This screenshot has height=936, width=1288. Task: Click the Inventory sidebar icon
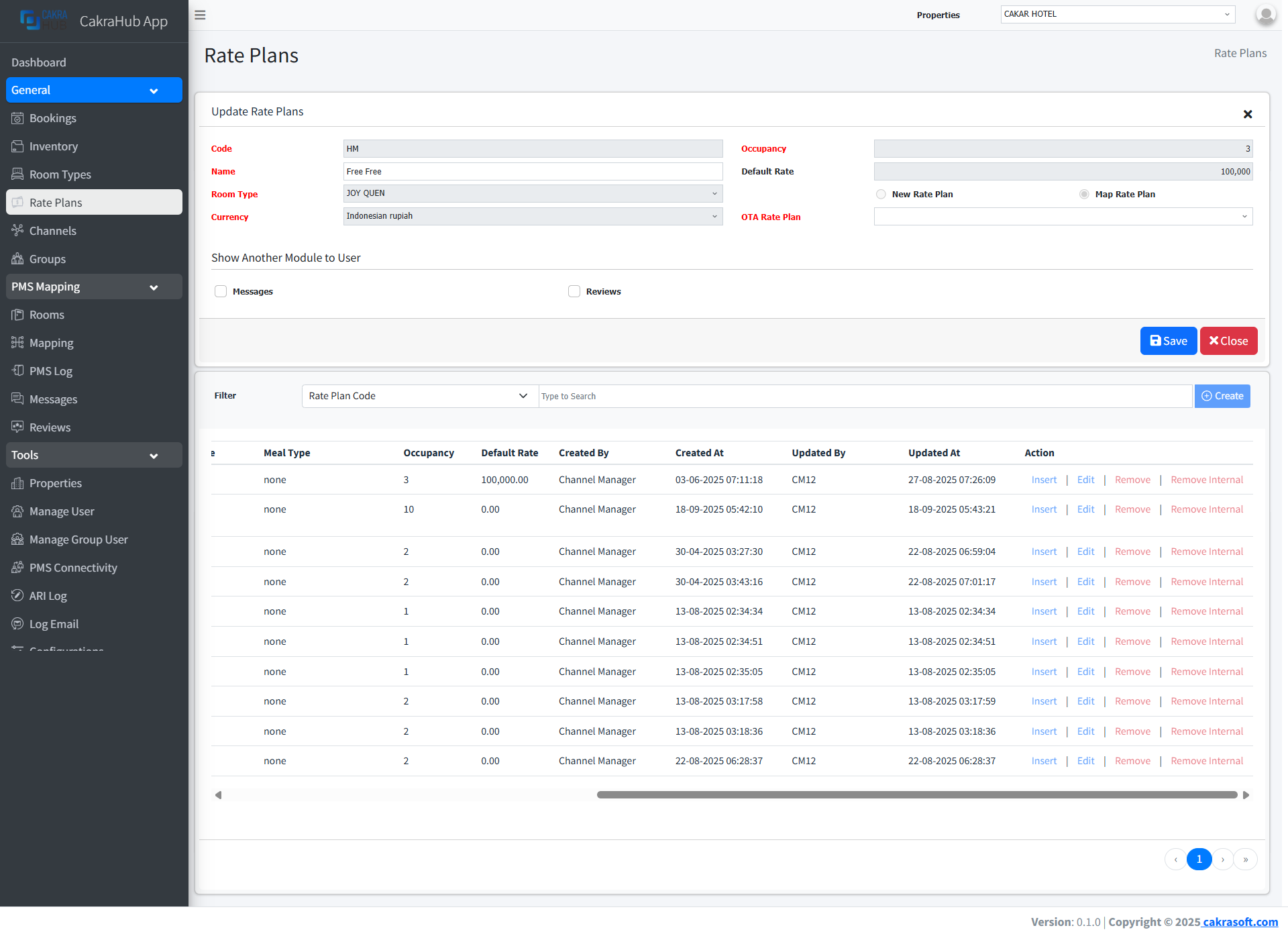(x=17, y=146)
